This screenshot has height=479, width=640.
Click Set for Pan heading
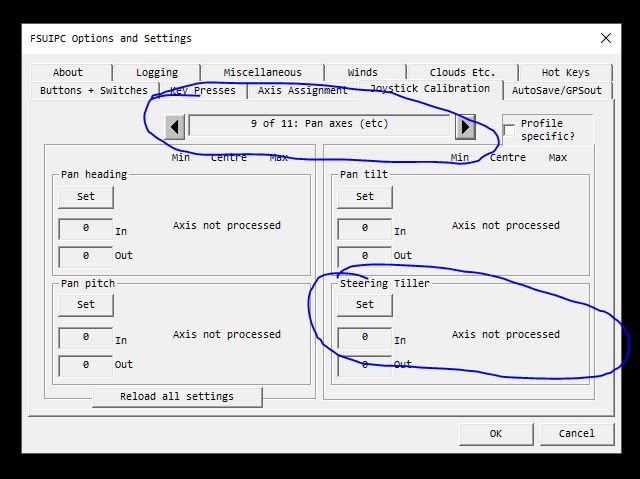pos(86,197)
